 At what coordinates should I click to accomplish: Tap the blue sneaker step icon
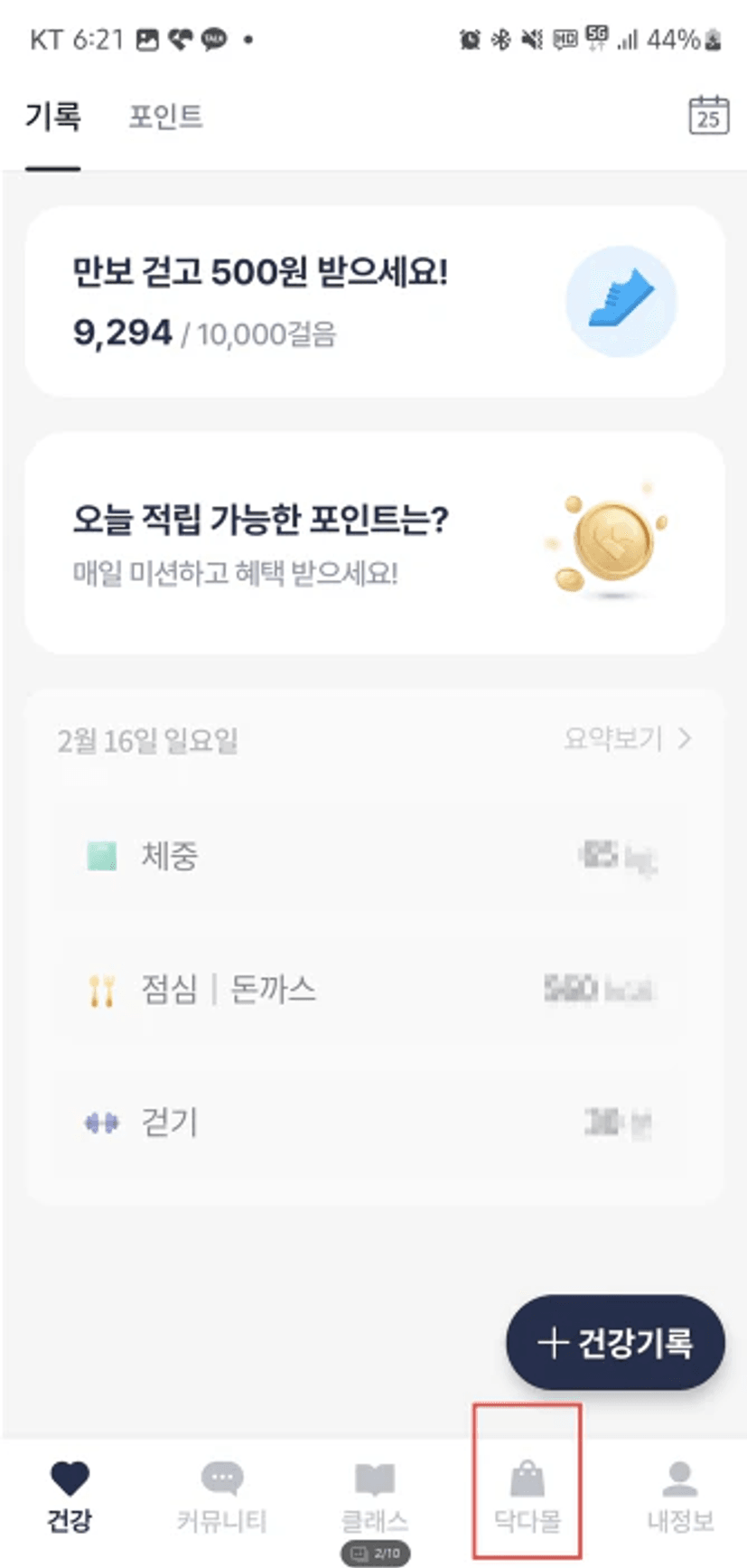pyautogui.click(x=621, y=301)
